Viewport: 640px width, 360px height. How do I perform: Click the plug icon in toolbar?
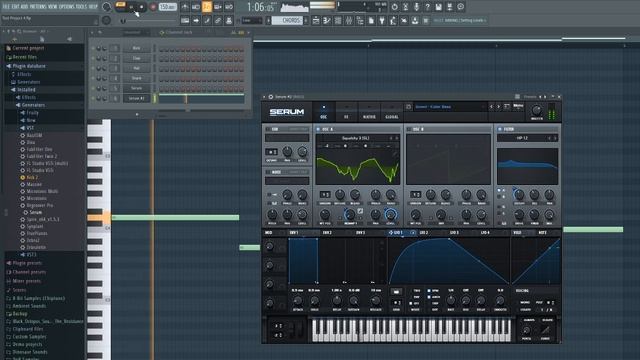point(382,20)
